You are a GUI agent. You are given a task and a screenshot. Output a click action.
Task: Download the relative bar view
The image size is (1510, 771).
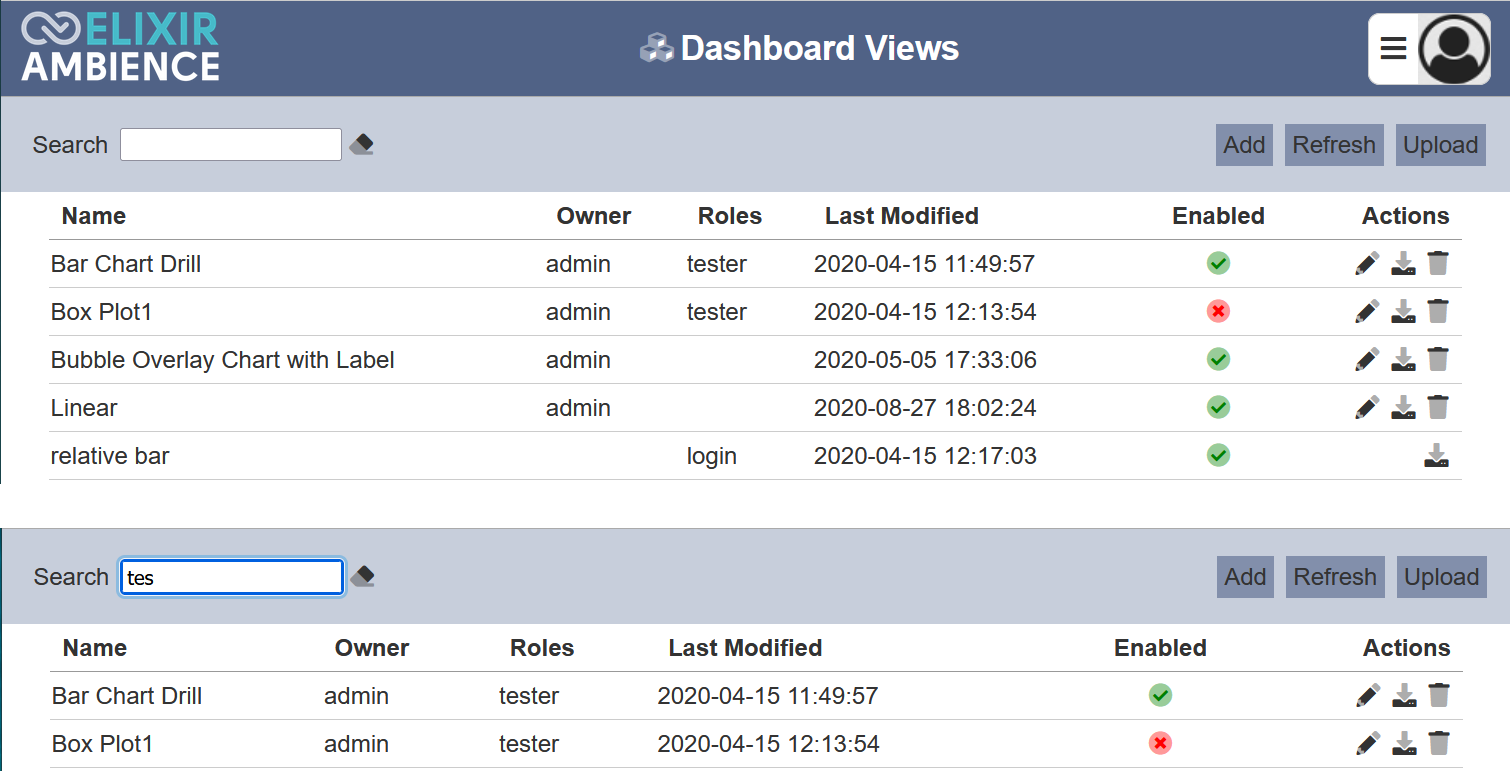pyautogui.click(x=1437, y=456)
